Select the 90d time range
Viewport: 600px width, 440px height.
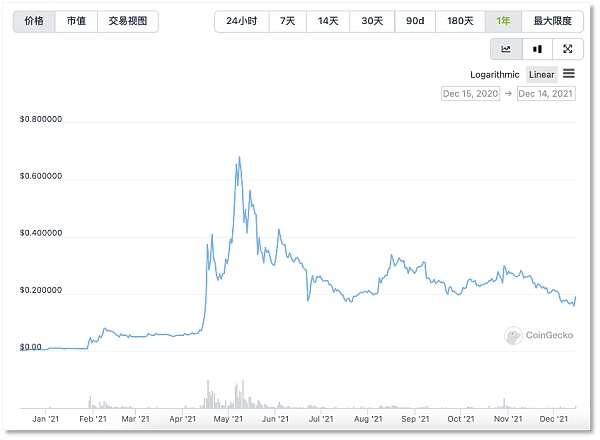pos(415,21)
